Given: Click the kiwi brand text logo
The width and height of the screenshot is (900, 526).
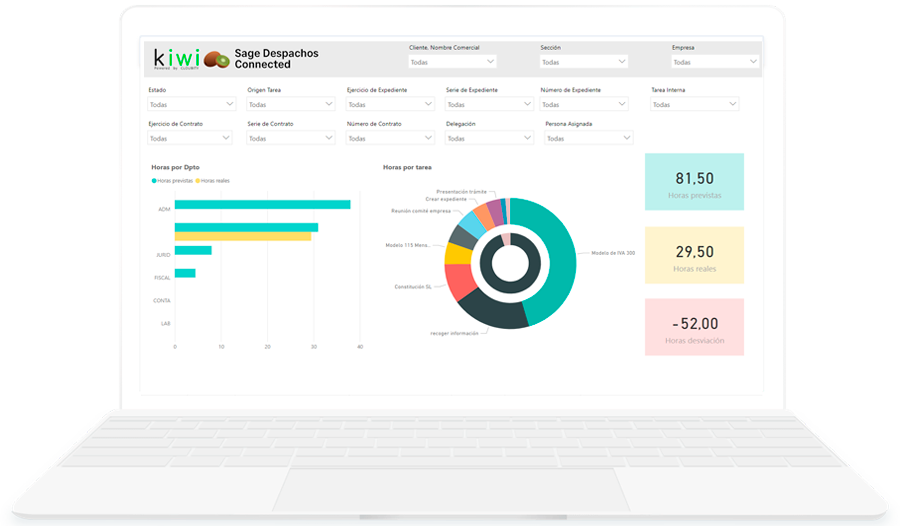Looking at the screenshot, I should click(176, 58).
